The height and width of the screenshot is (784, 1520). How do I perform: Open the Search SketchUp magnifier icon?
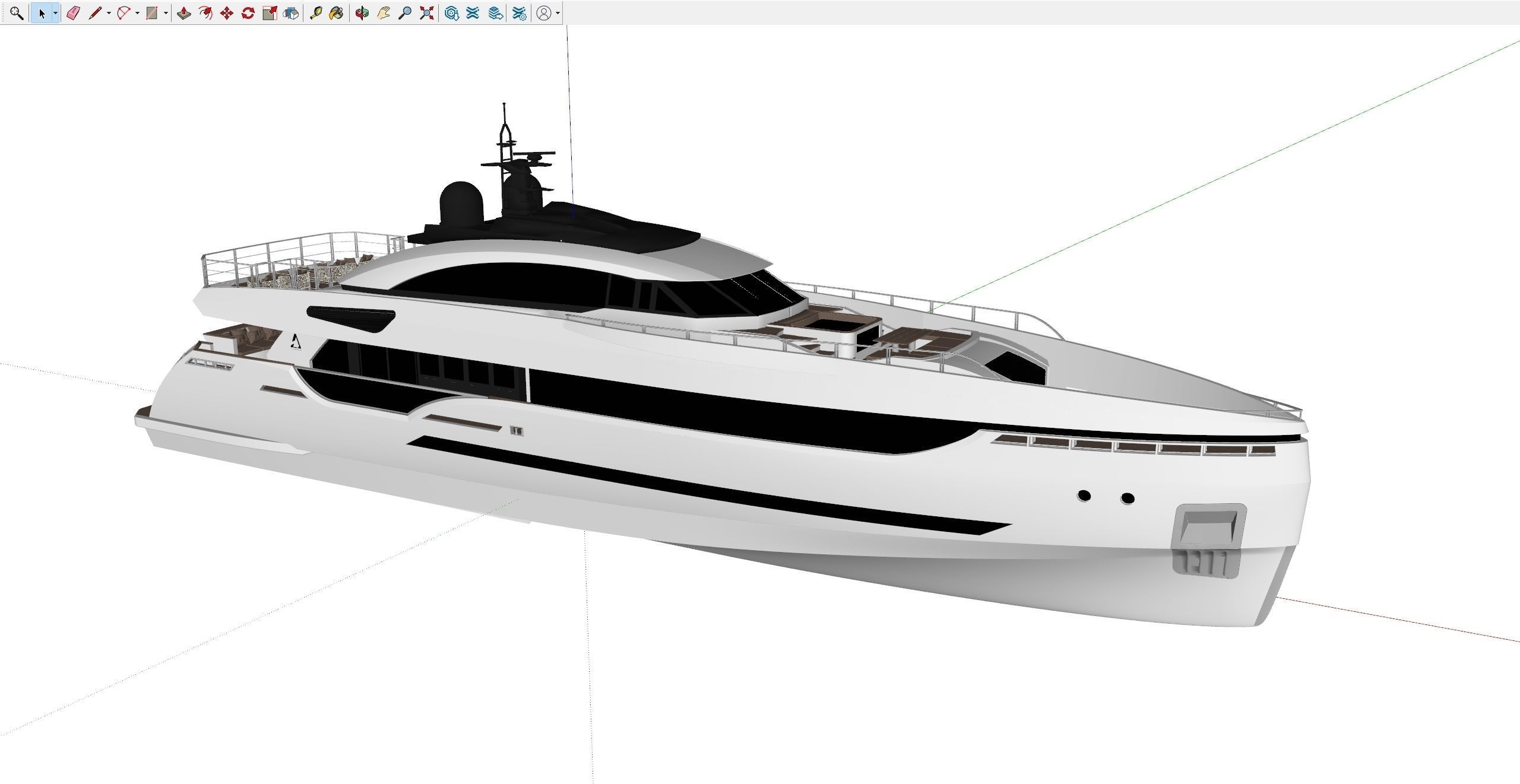tap(17, 13)
